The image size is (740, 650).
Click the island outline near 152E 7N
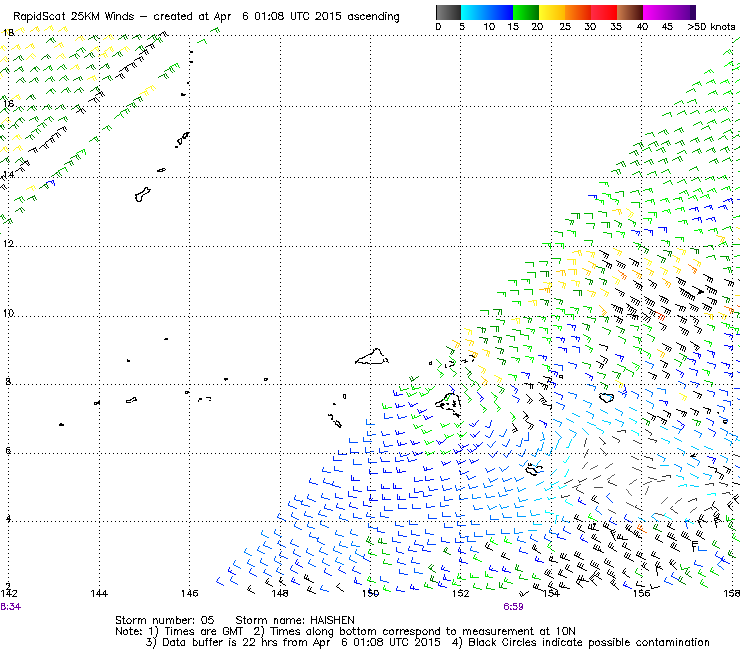click(448, 404)
